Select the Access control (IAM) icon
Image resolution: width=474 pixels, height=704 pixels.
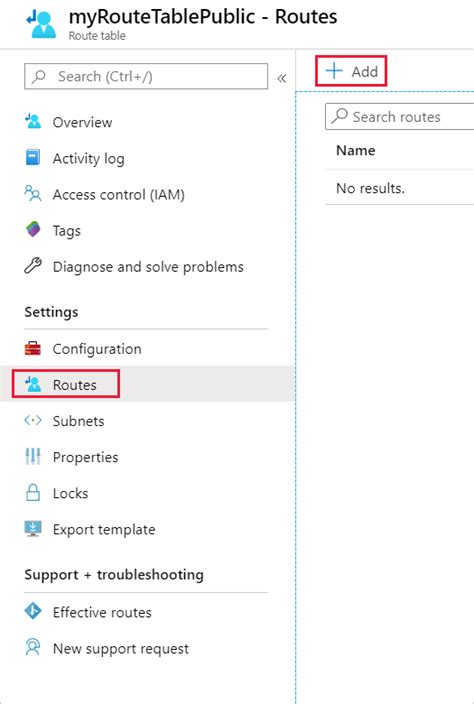coord(33,194)
